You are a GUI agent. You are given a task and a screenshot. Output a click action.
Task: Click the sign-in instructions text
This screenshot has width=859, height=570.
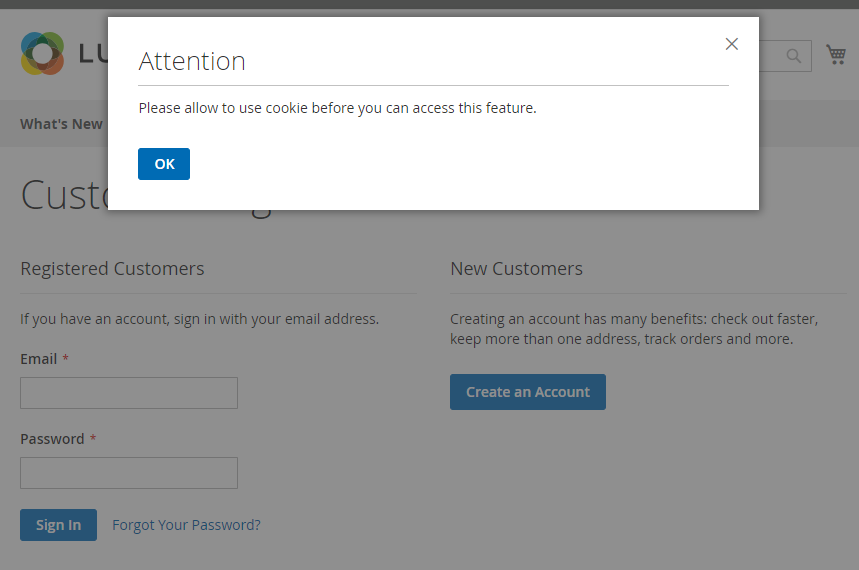point(199,319)
